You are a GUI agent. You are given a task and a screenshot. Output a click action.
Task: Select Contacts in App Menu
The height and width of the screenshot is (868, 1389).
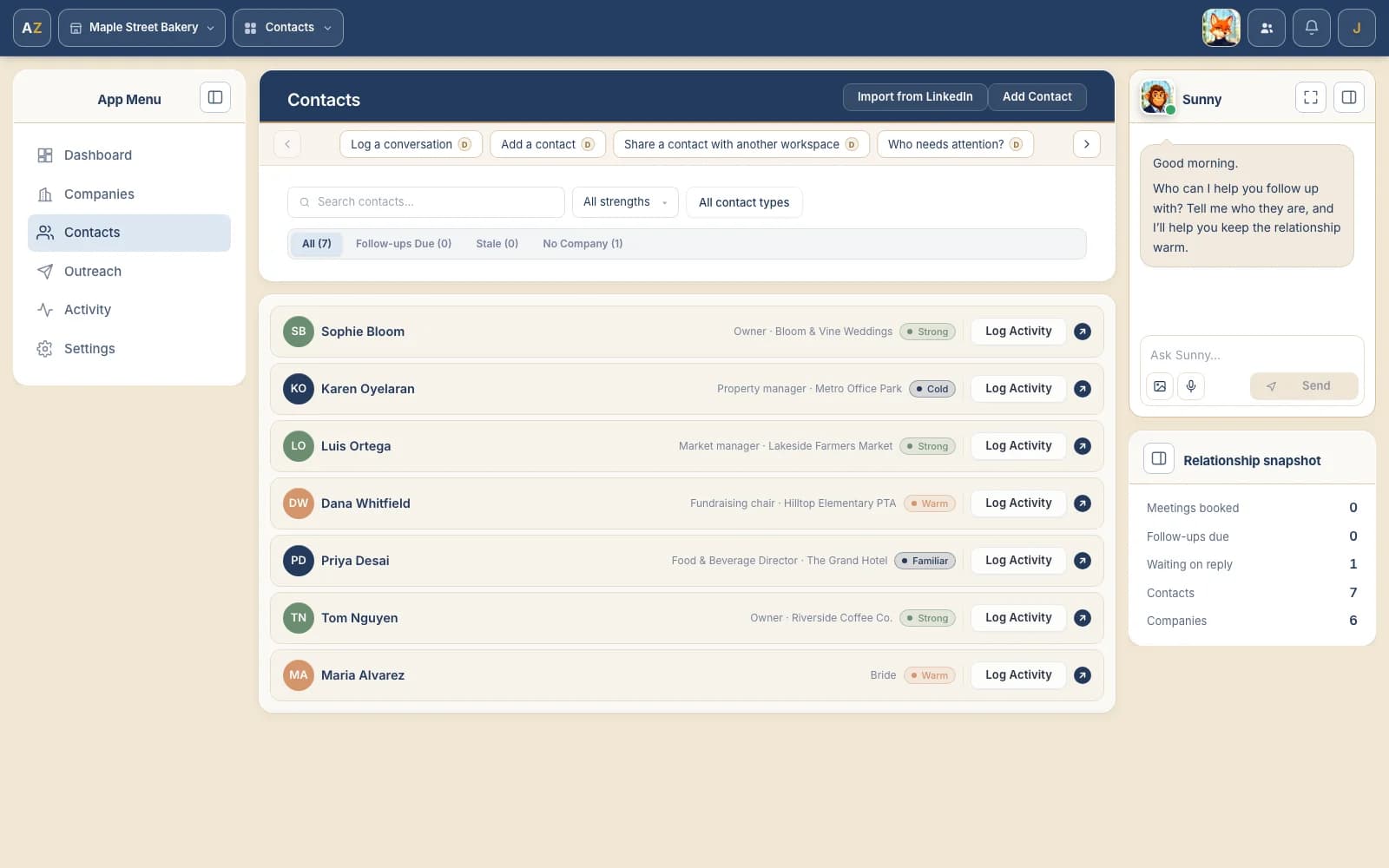point(129,233)
